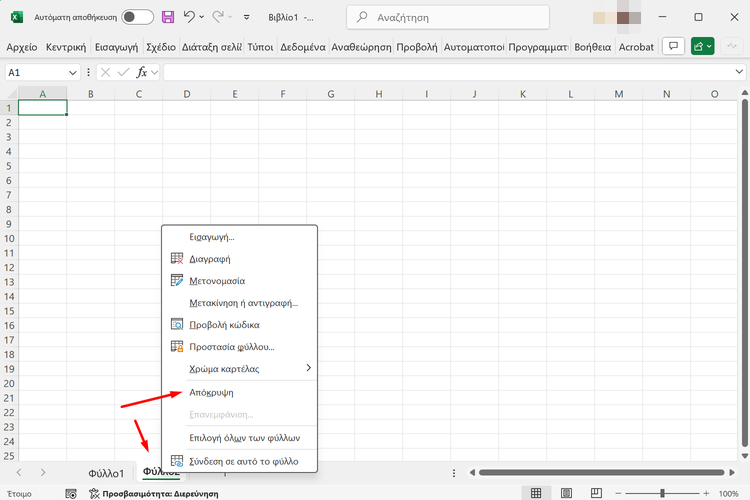Screen dimensions: 750x500
Task: Click the redo arrow icon
Action: (218, 17)
